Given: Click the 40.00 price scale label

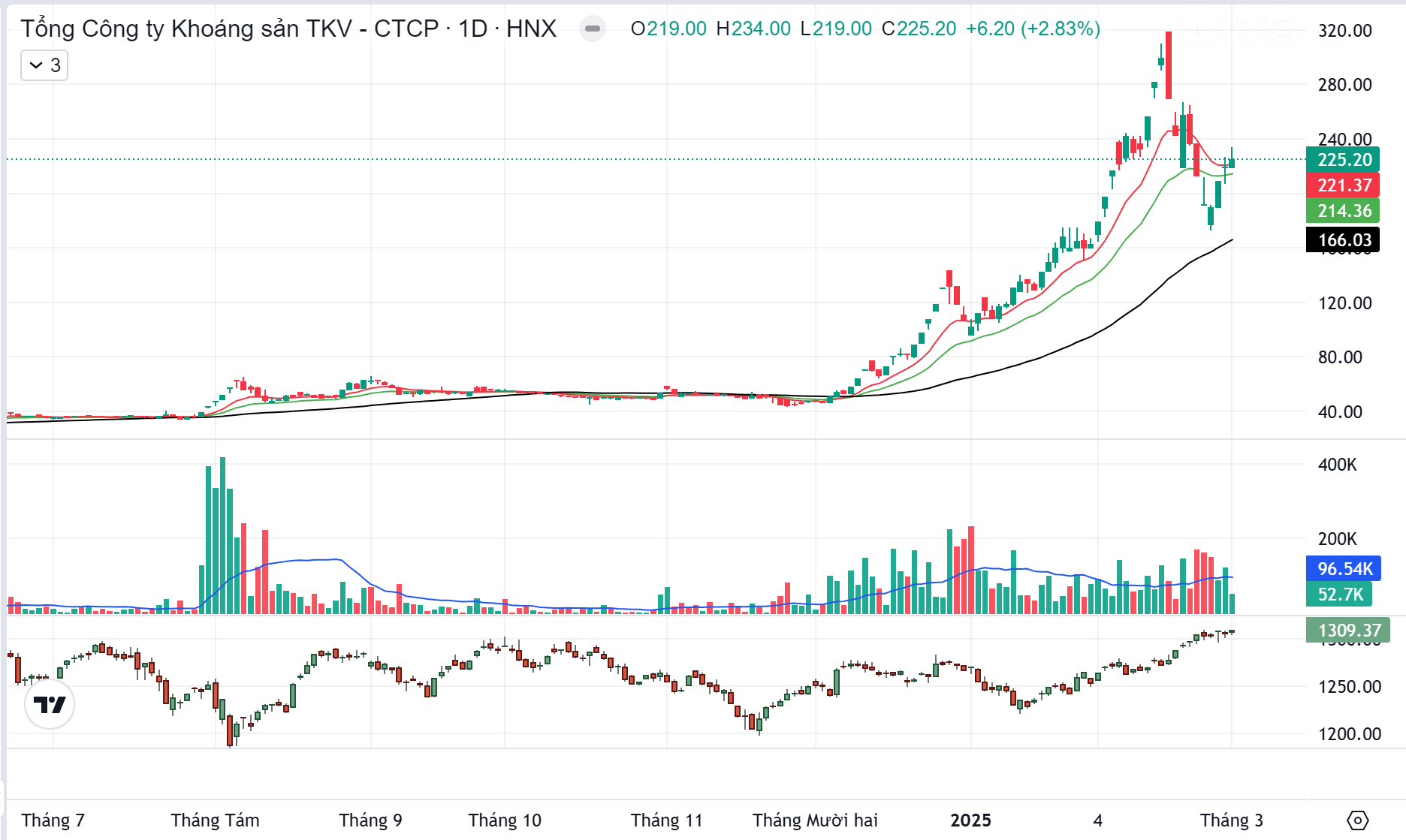Looking at the screenshot, I should coord(1340,412).
